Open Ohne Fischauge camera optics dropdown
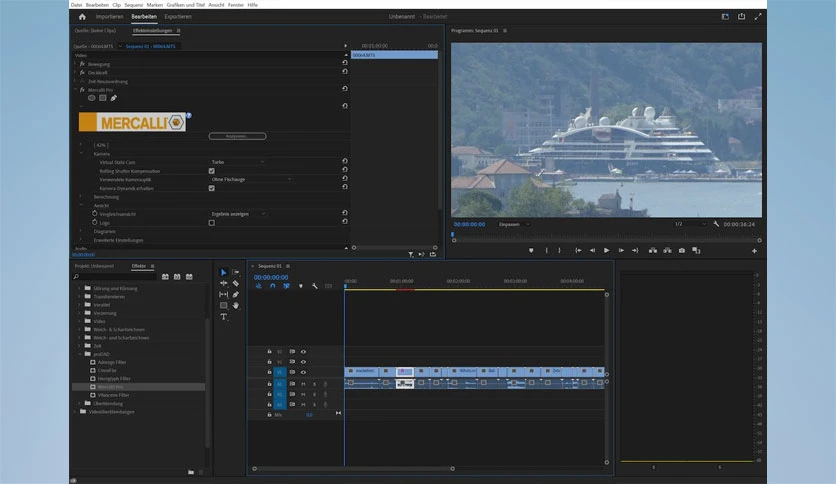Image resolution: width=836 pixels, height=484 pixels. tap(251, 180)
